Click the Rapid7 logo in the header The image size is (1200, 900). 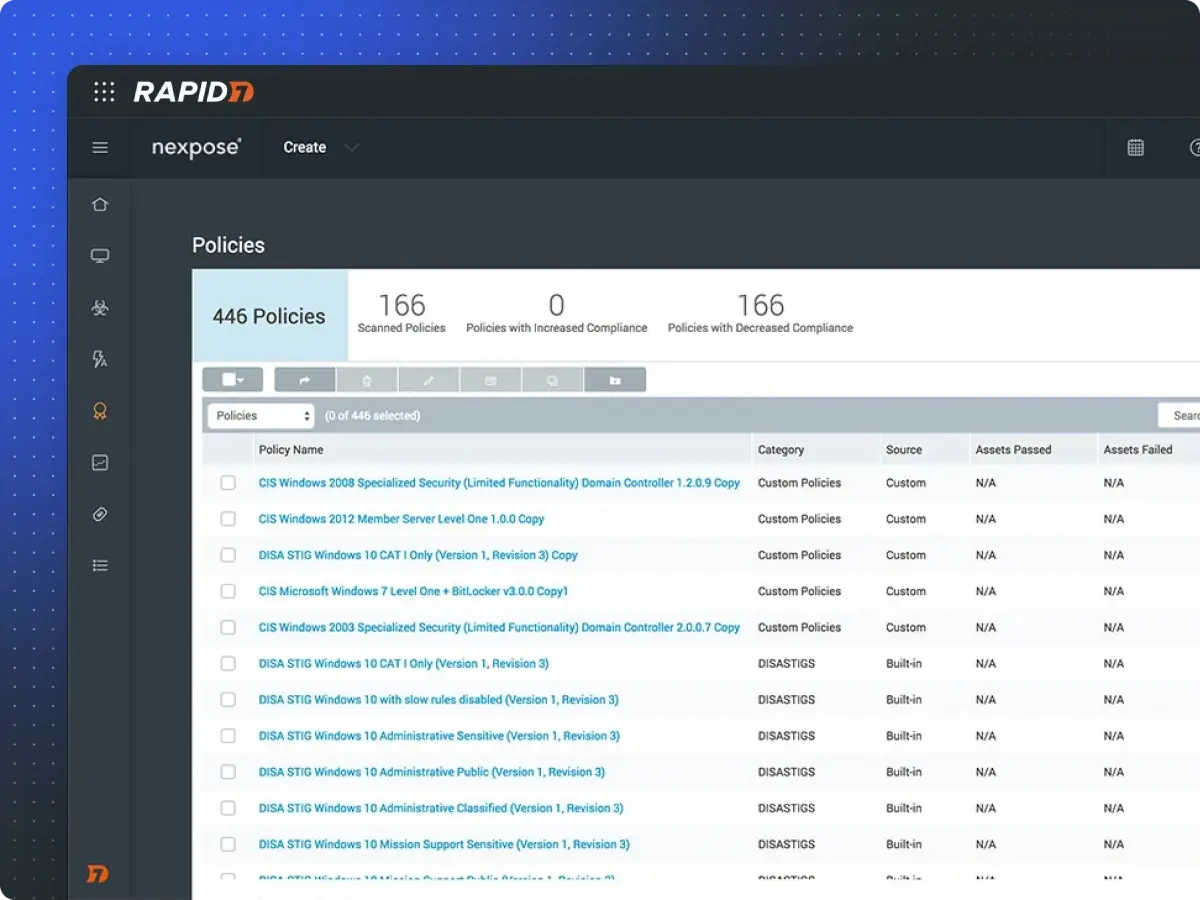click(x=194, y=92)
